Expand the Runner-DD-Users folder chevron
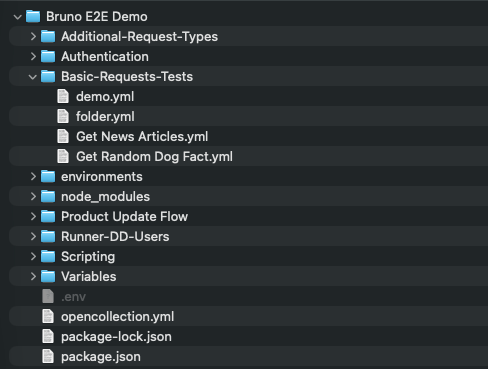This screenshot has width=488, height=369. click(33, 236)
